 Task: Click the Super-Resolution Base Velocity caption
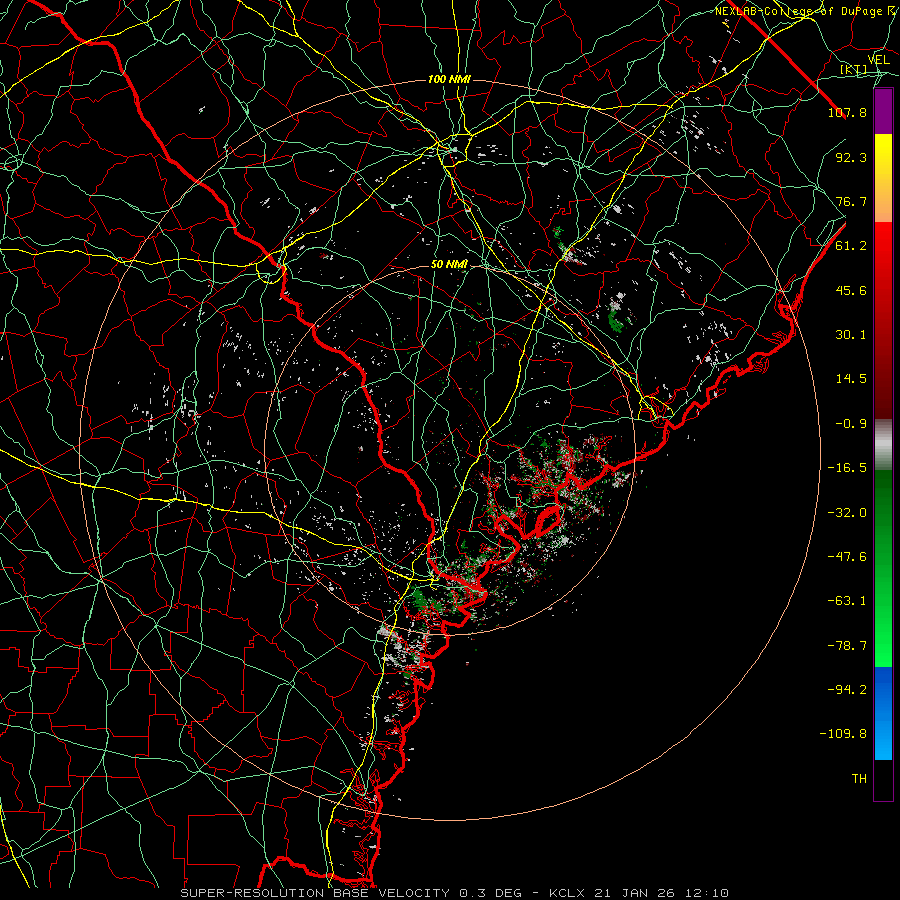455,893
